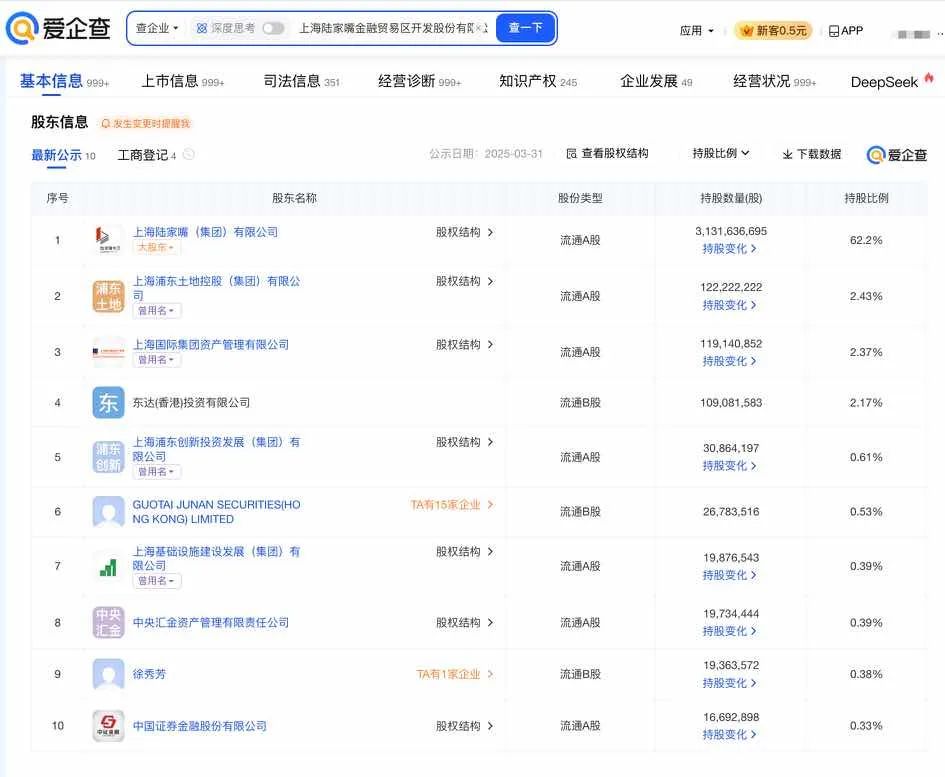Click the 上海国际集团资产管理 logo
The height and width of the screenshot is (777, 945).
click(108, 352)
